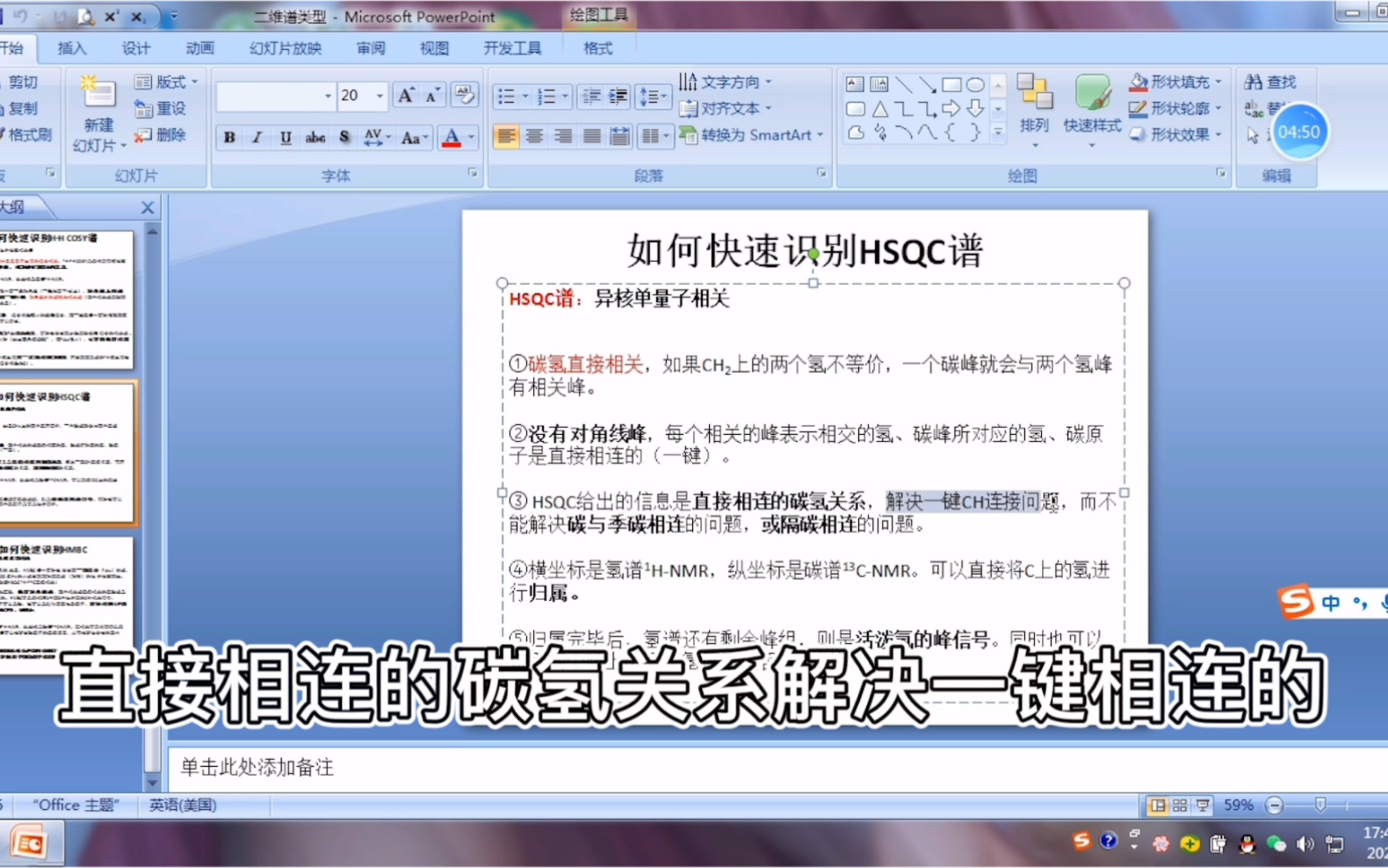The width and height of the screenshot is (1388, 868).
Task: Open font size dropdown
Action: coord(380,96)
